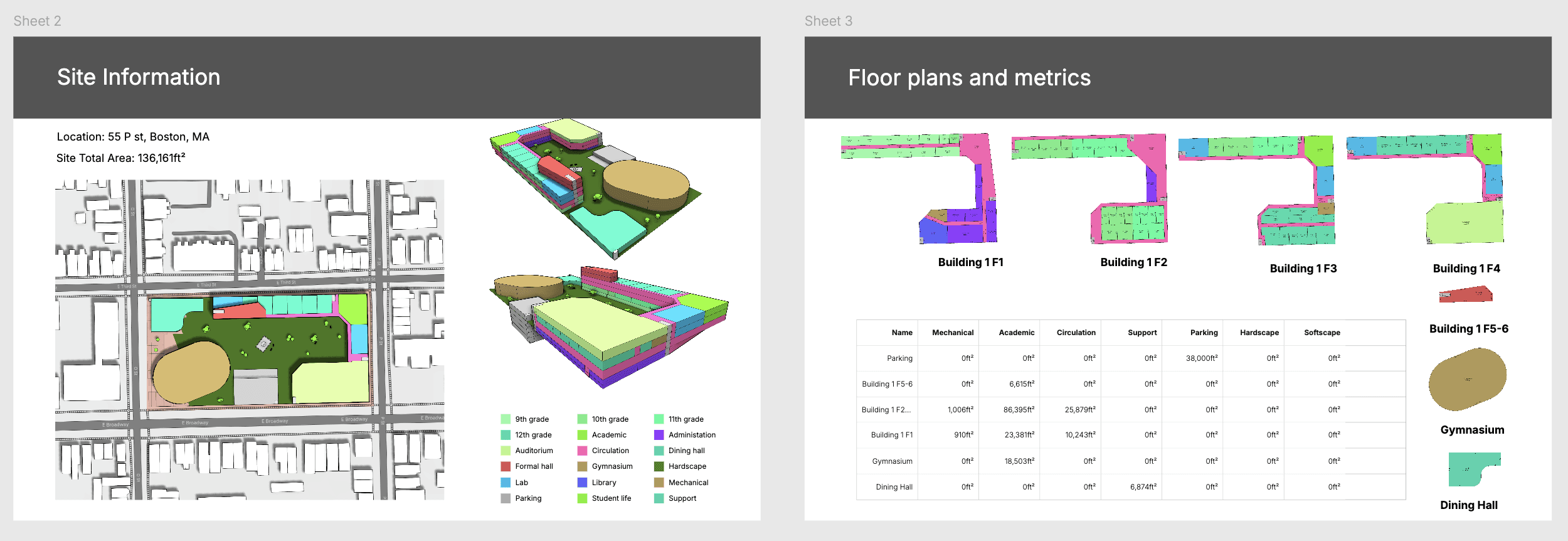The image size is (1568, 541).
Task: Click the Name column header in table
Action: tap(902, 333)
